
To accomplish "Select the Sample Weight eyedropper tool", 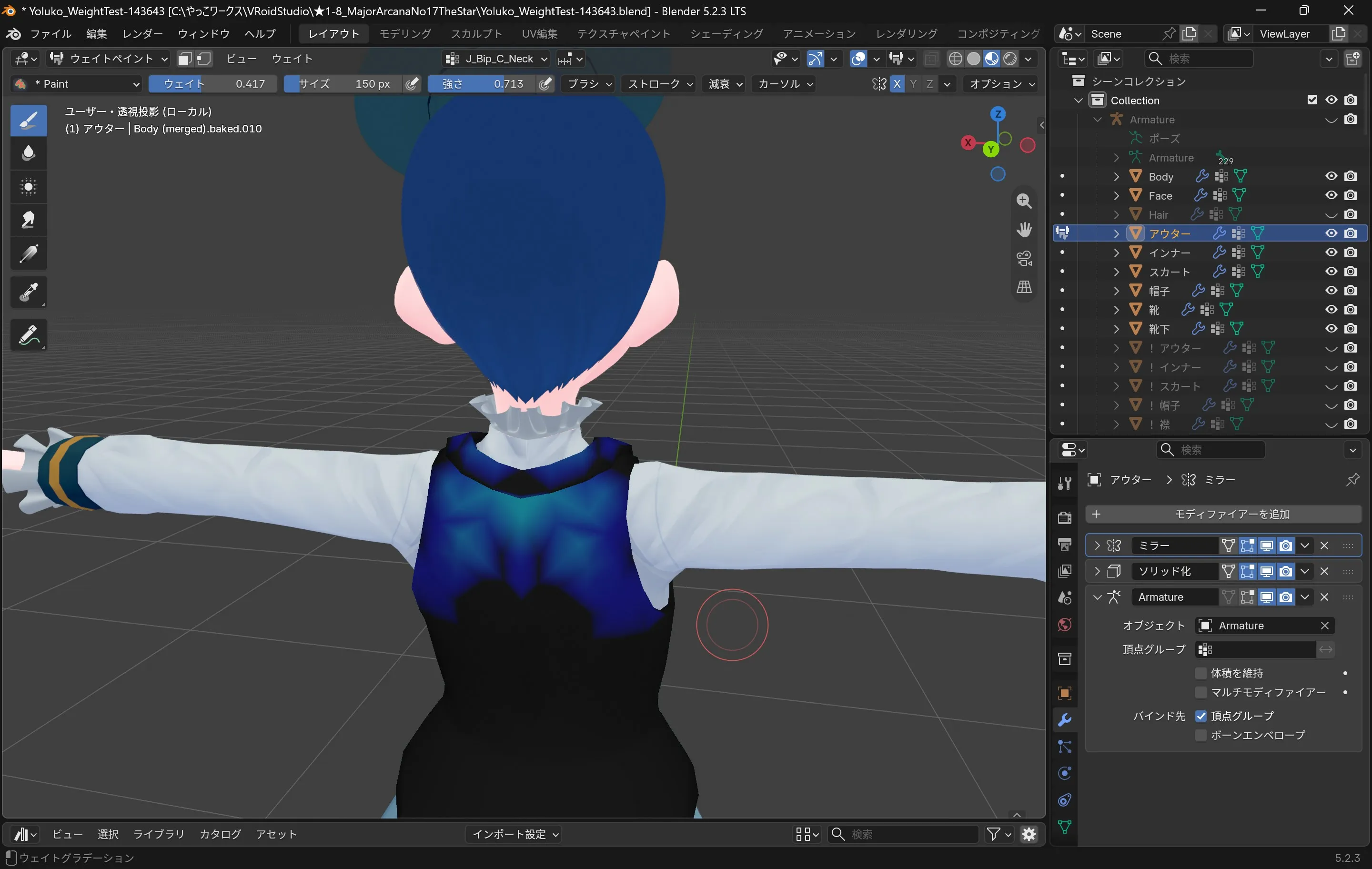I will click(29, 293).
